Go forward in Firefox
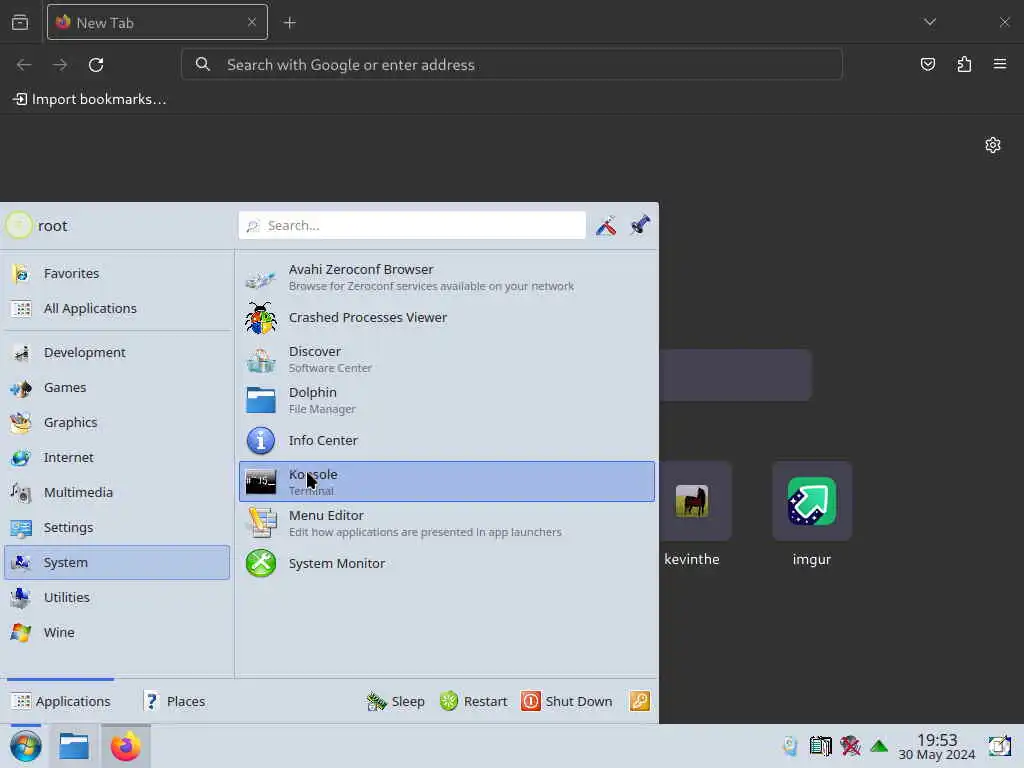This screenshot has width=1024, height=768. tap(60, 65)
